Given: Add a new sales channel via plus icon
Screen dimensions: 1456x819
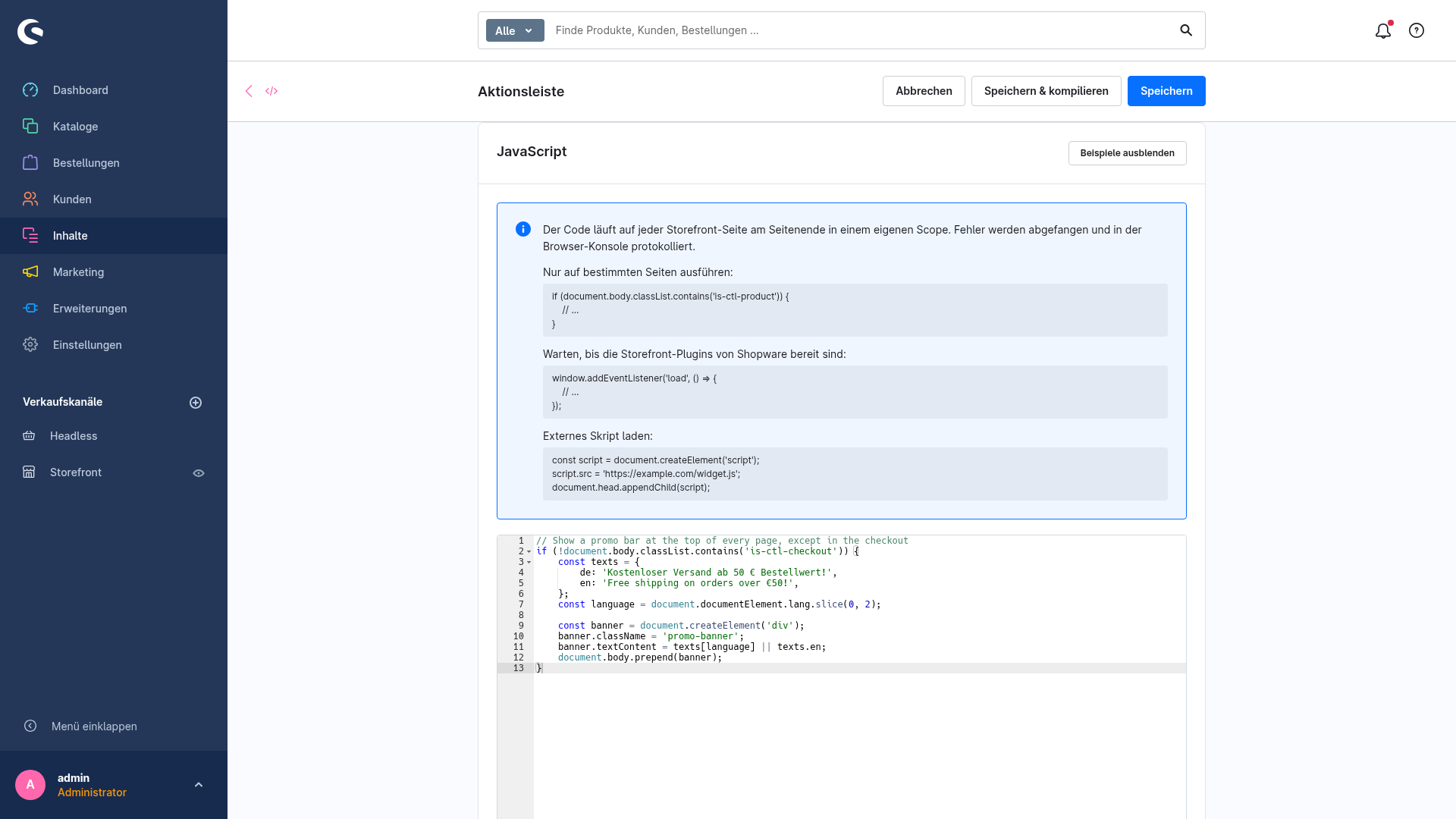Looking at the screenshot, I should tap(196, 403).
